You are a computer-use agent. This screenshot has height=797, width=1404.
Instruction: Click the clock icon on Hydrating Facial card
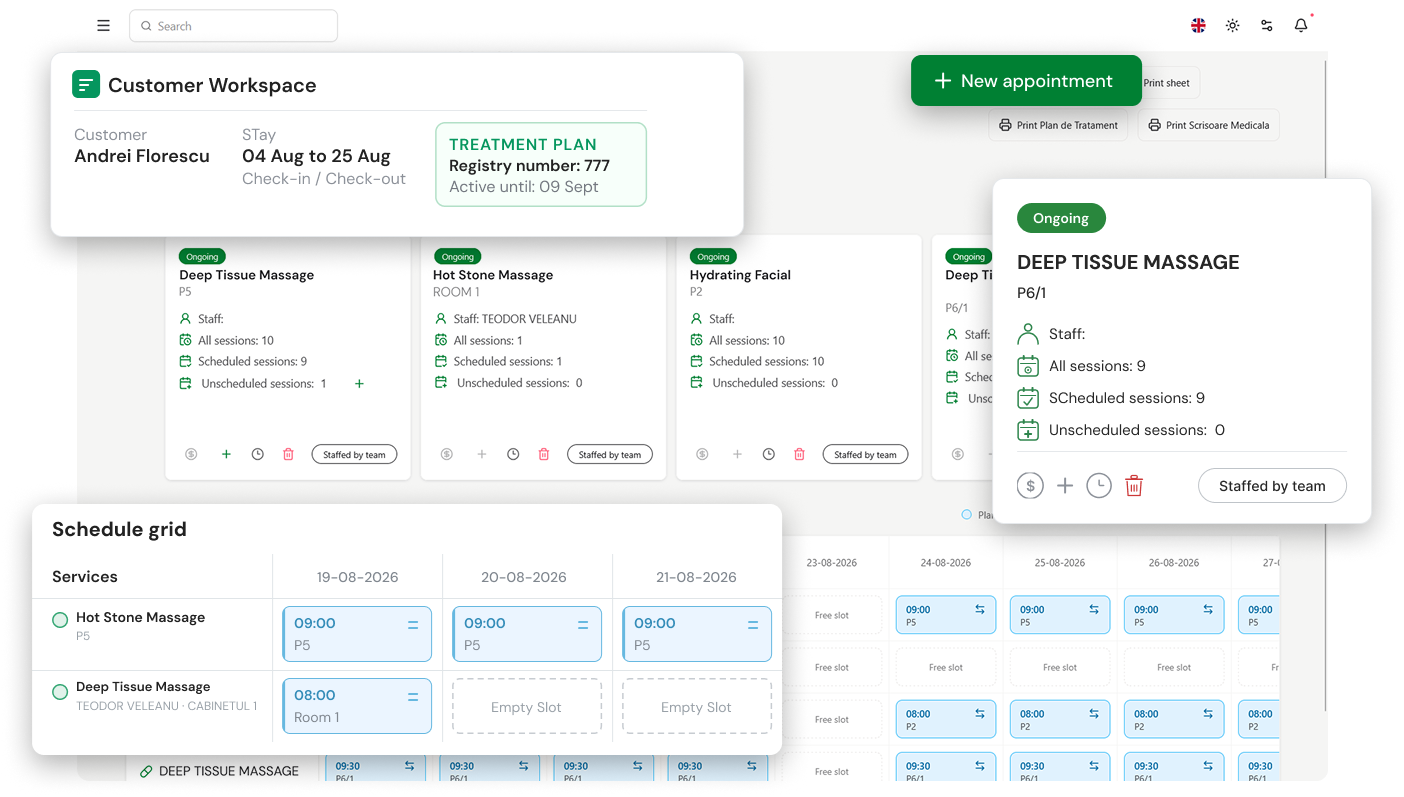tap(768, 454)
